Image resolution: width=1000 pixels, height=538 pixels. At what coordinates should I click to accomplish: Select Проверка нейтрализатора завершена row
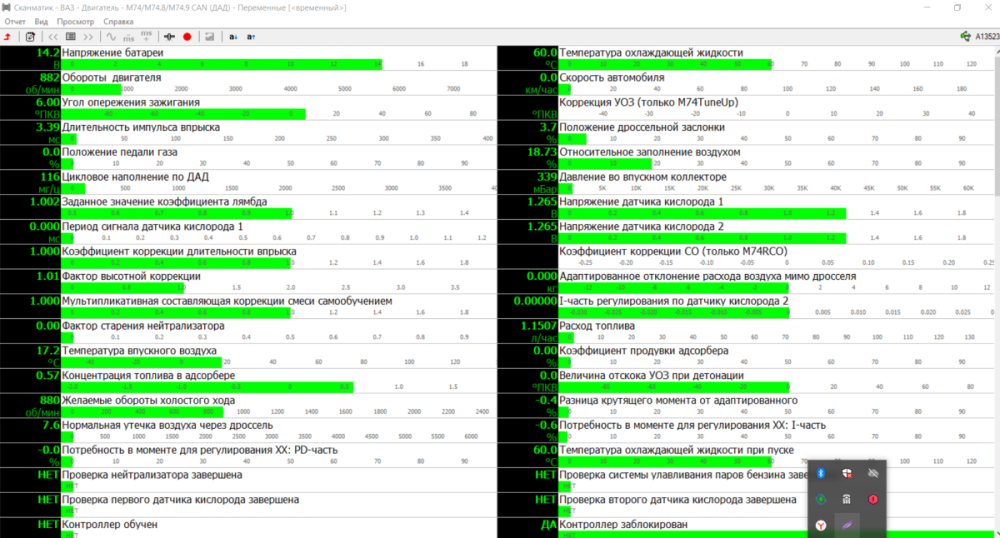248,481
